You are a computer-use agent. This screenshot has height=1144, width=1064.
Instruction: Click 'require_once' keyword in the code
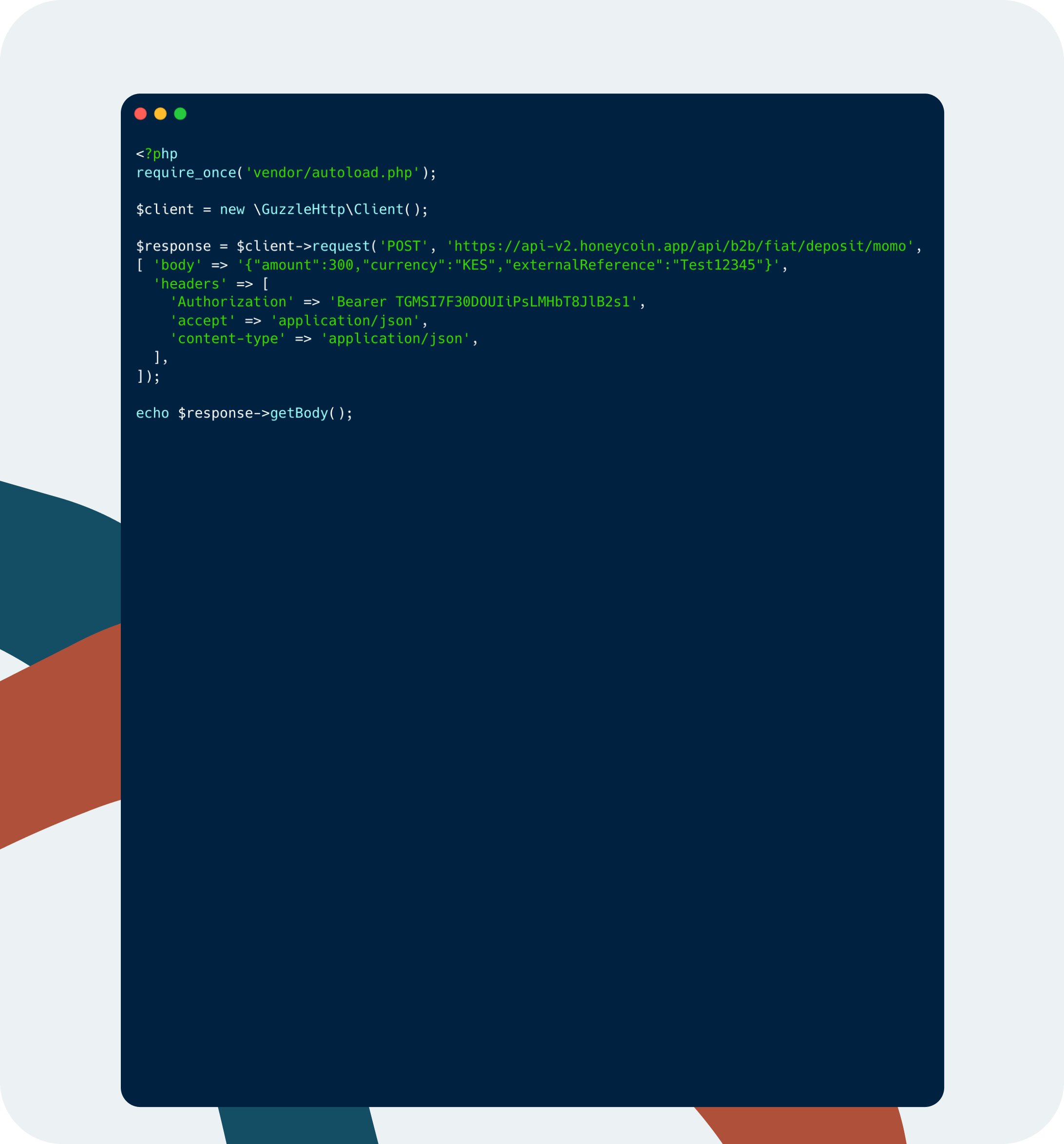pyautogui.click(x=186, y=173)
